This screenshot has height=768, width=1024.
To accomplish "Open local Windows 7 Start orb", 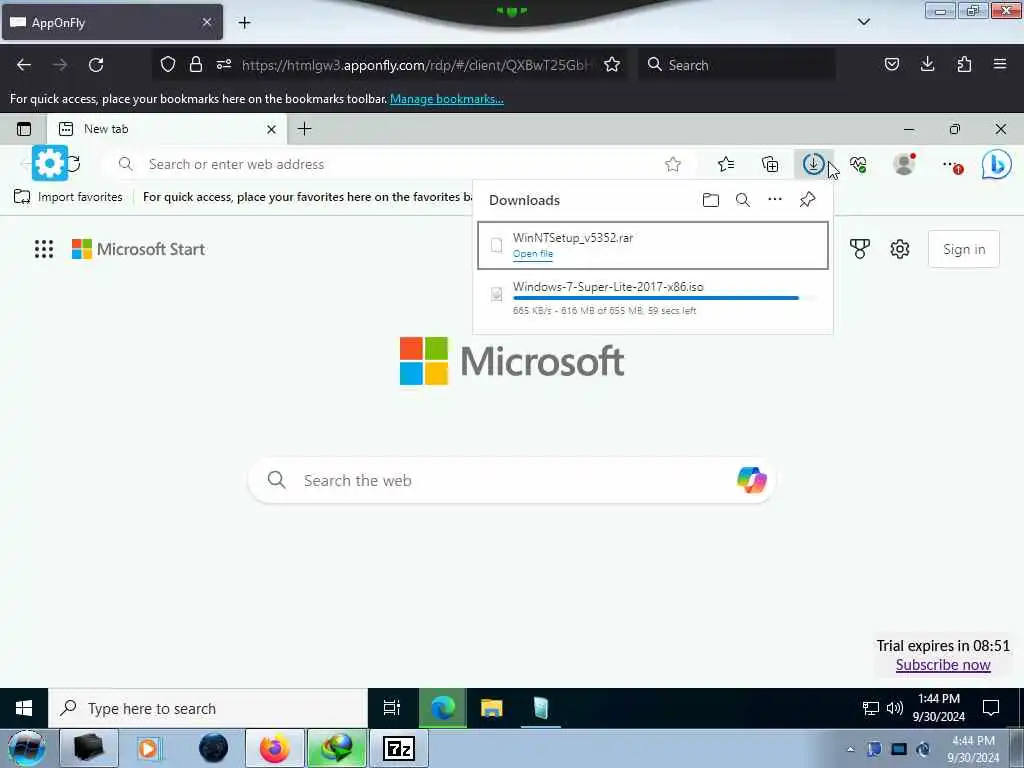I will pos(26,748).
